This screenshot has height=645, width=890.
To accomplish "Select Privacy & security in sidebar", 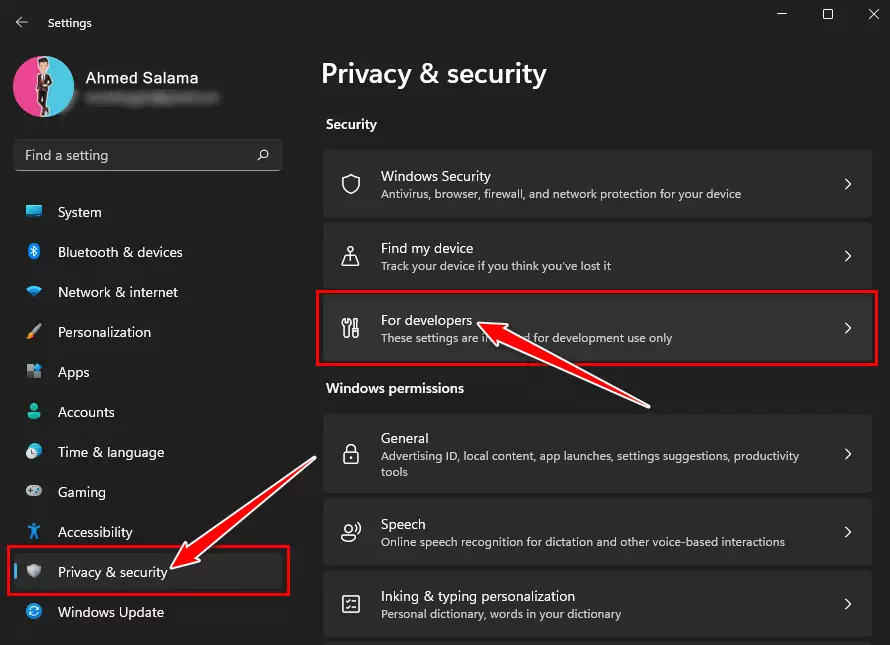I will point(148,572).
